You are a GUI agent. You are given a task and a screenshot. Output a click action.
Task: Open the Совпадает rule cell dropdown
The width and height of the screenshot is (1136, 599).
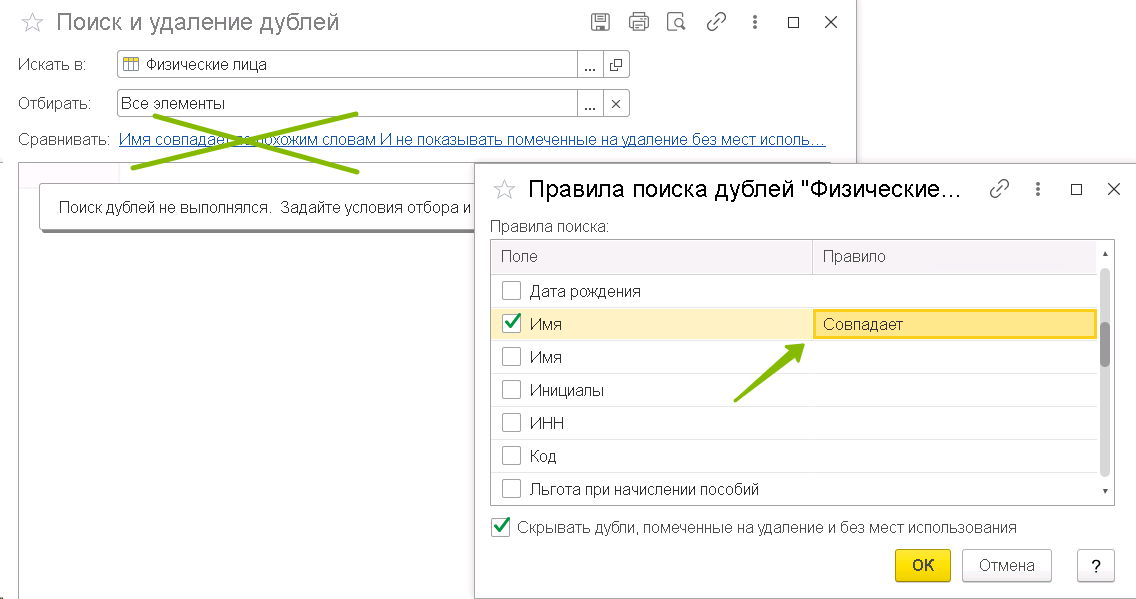(954, 324)
